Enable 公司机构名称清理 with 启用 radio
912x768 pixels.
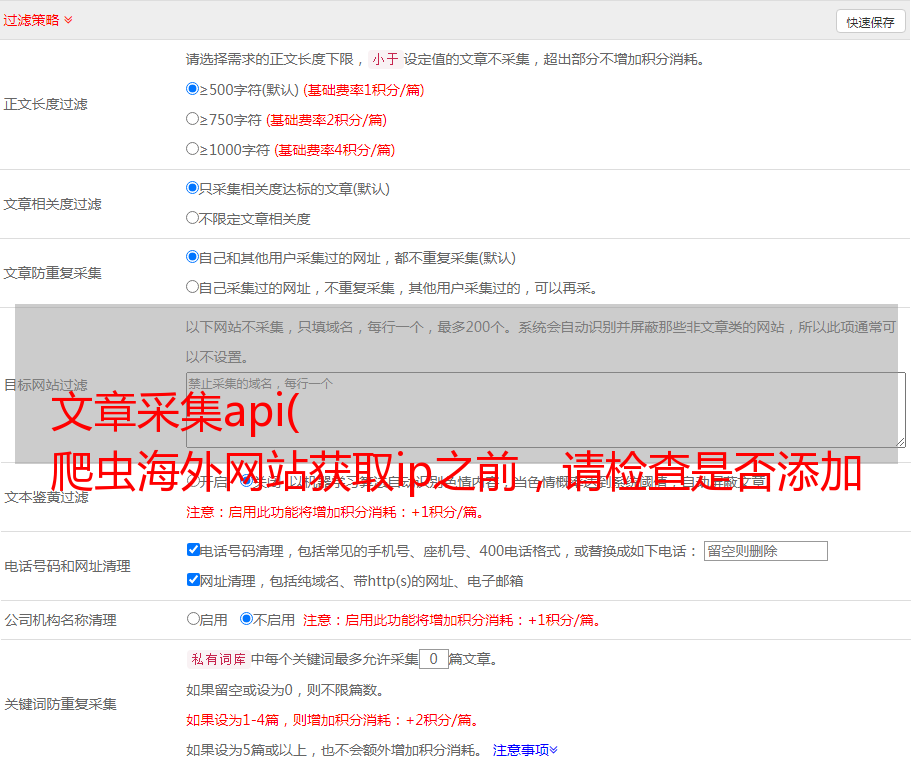[193, 619]
